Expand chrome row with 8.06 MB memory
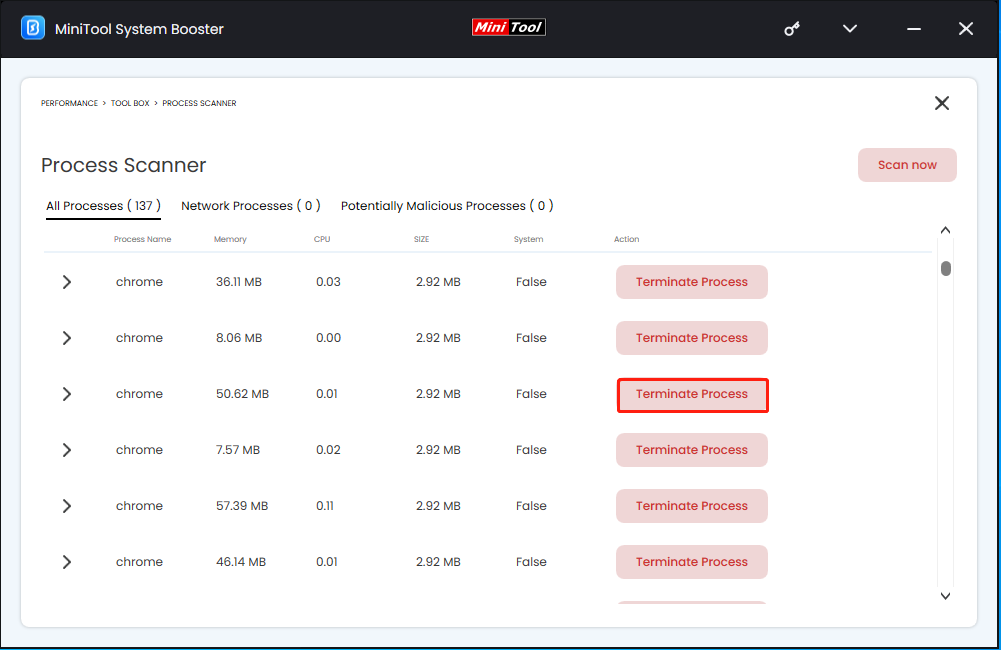This screenshot has height=650, width=1001. tap(66, 338)
